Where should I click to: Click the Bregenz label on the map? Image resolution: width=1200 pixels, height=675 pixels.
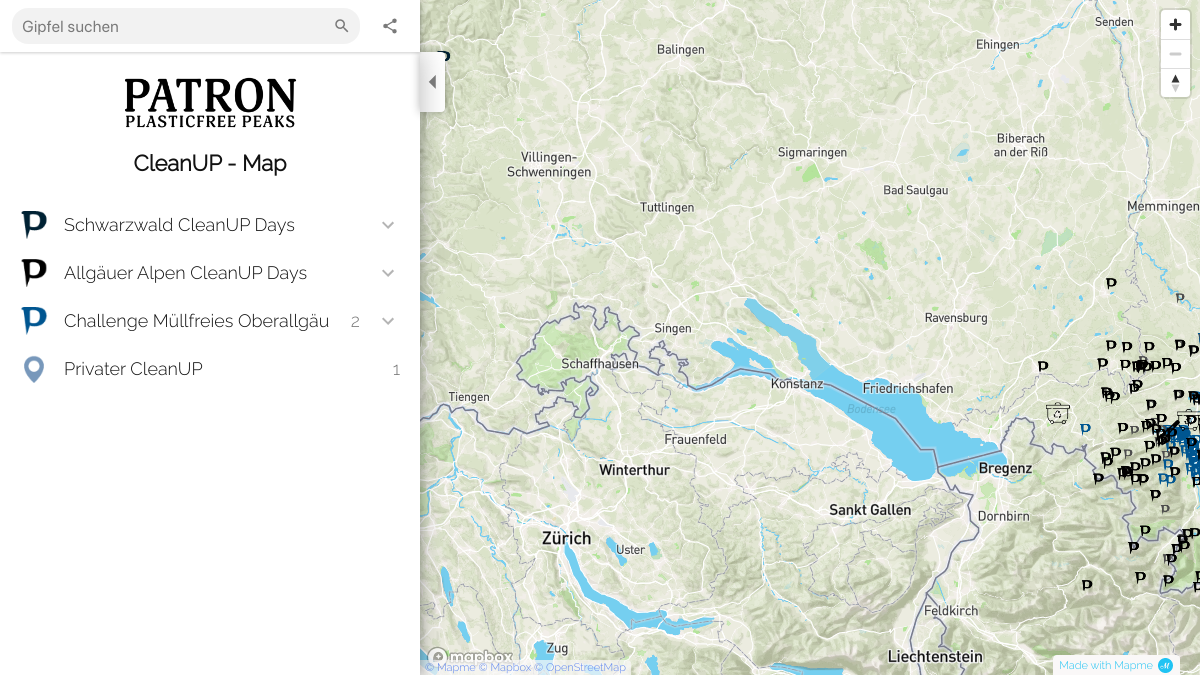pos(1005,468)
